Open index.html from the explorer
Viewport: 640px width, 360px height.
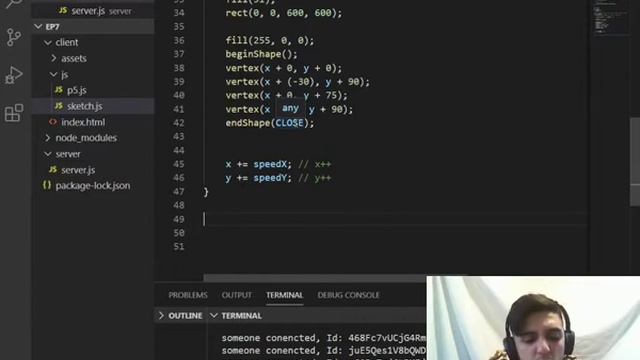tap(83, 122)
